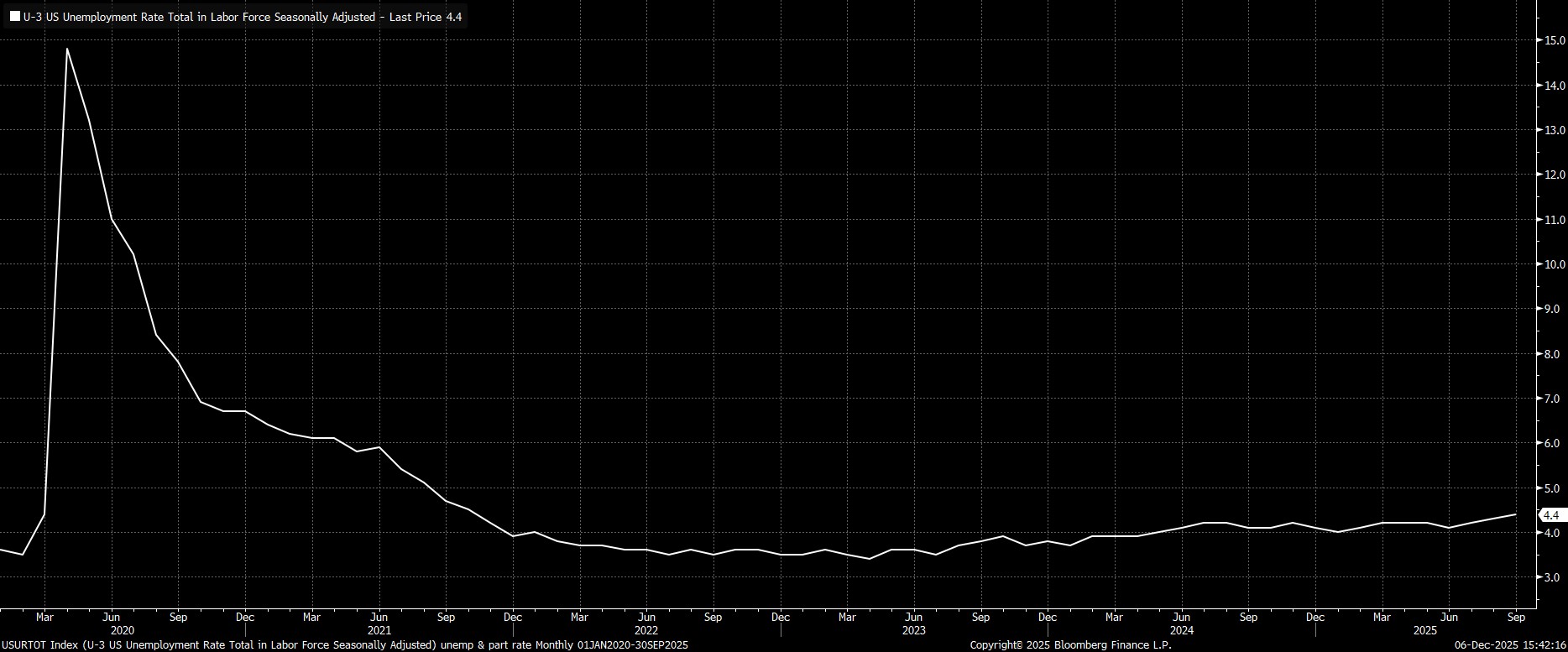Image resolution: width=1568 pixels, height=652 pixels.
Task: Click the 2020 peak of the unemployment line
Action: (x=66, y=49)
